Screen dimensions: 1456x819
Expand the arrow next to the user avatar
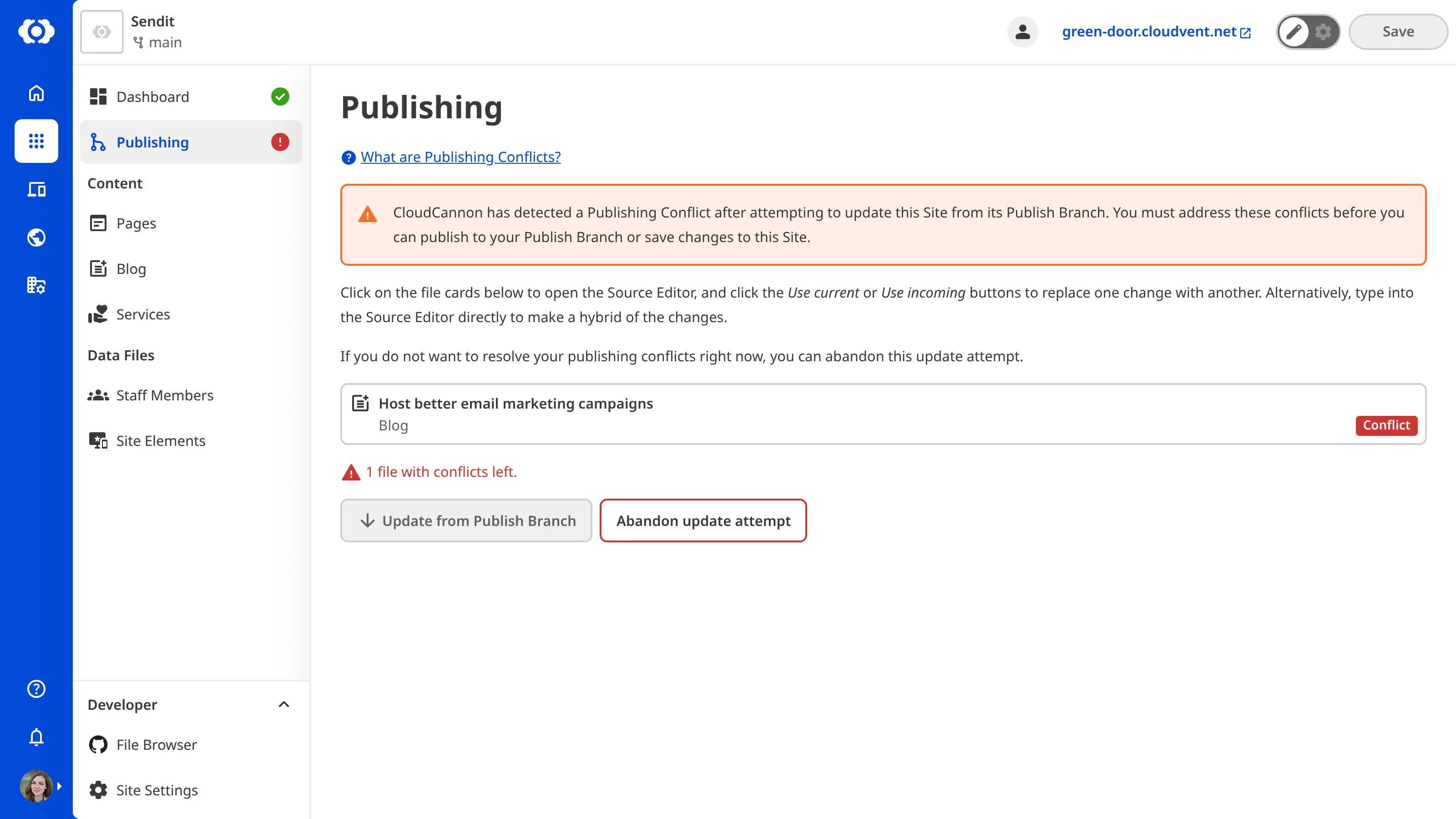(59, 786)
